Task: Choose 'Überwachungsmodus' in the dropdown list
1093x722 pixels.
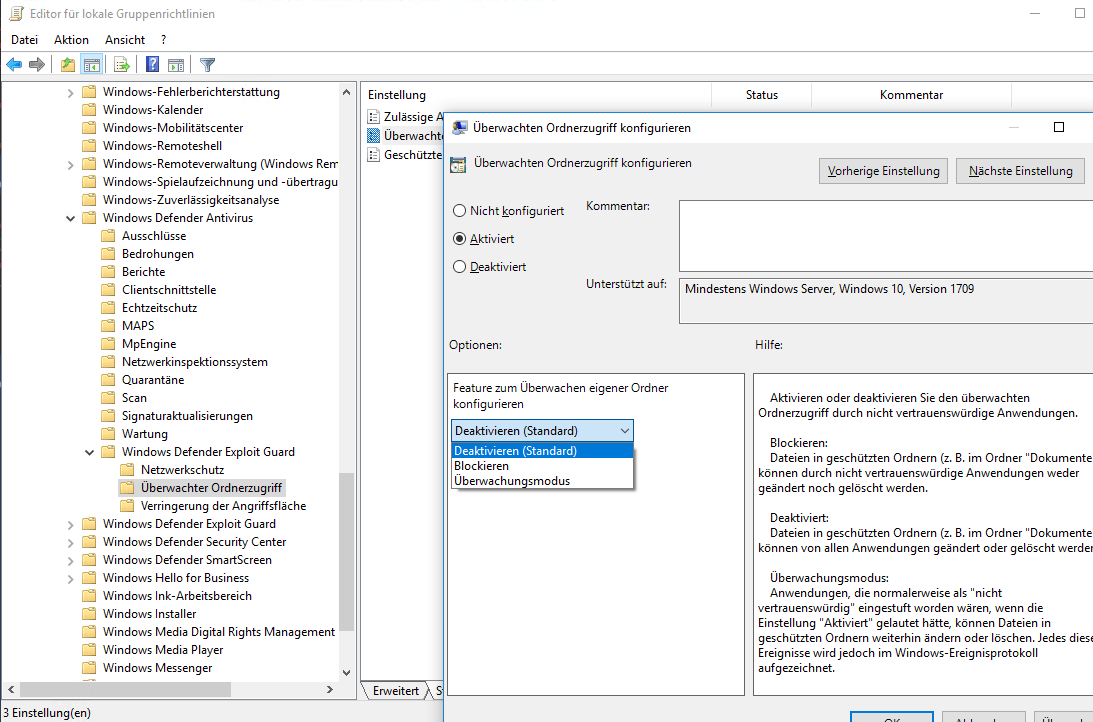Action: point(542,481)
